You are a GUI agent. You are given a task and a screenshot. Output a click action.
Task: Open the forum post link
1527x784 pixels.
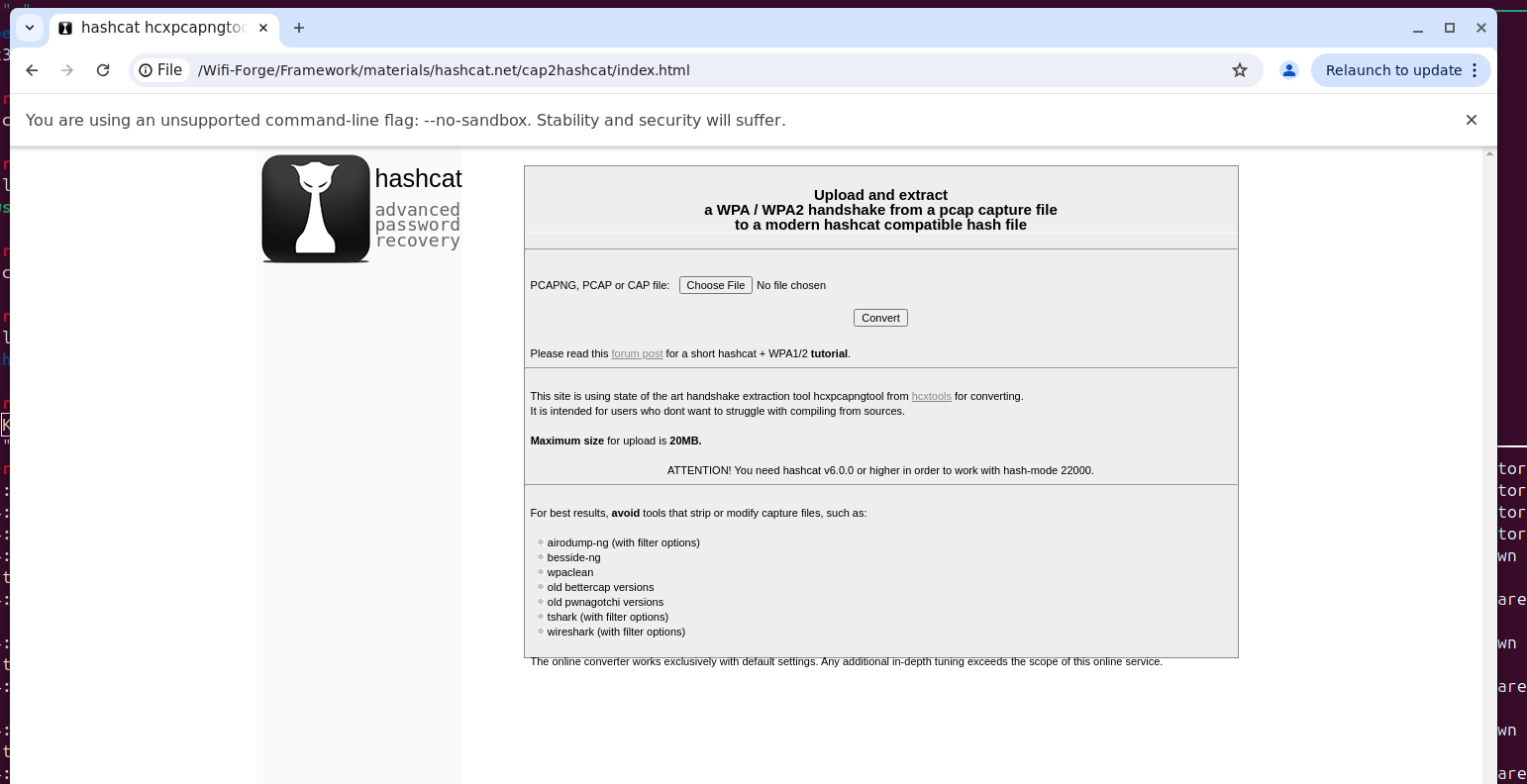(637, 353)
